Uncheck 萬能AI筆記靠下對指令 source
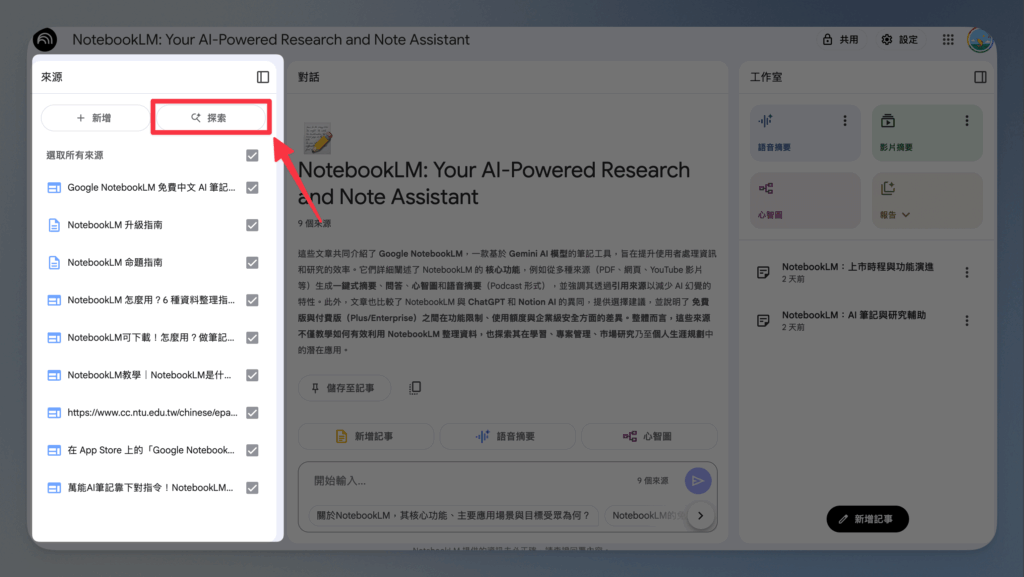The image size is (1024, 577). [x=252, y=488]
